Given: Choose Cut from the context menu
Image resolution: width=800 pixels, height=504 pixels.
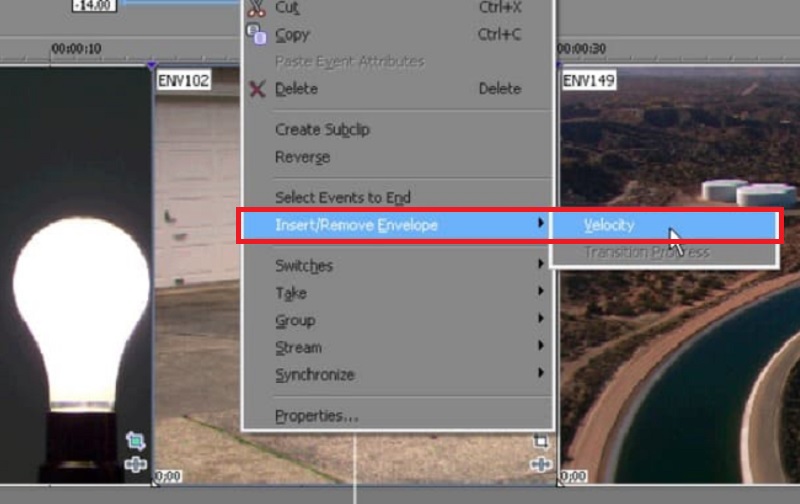Looking at the screenshot, I should pyautogui.click(x=398, y=8).
